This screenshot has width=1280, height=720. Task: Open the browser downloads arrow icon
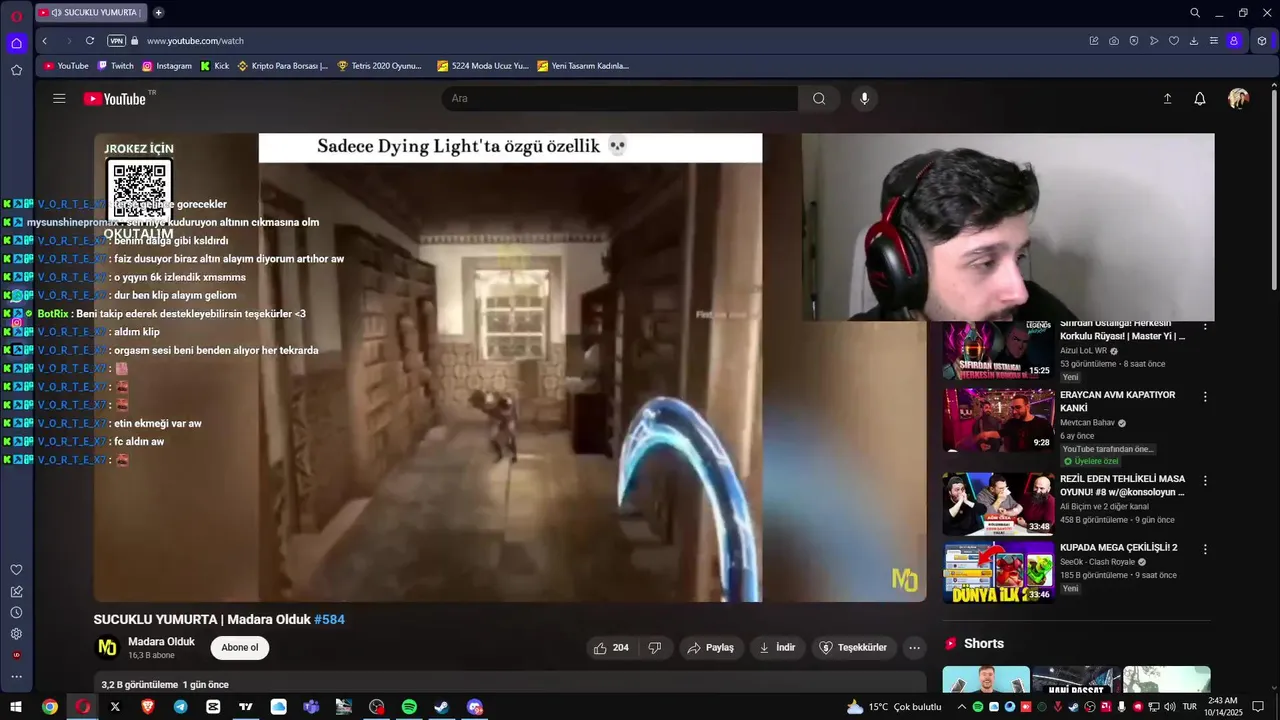click(1194, 41)
